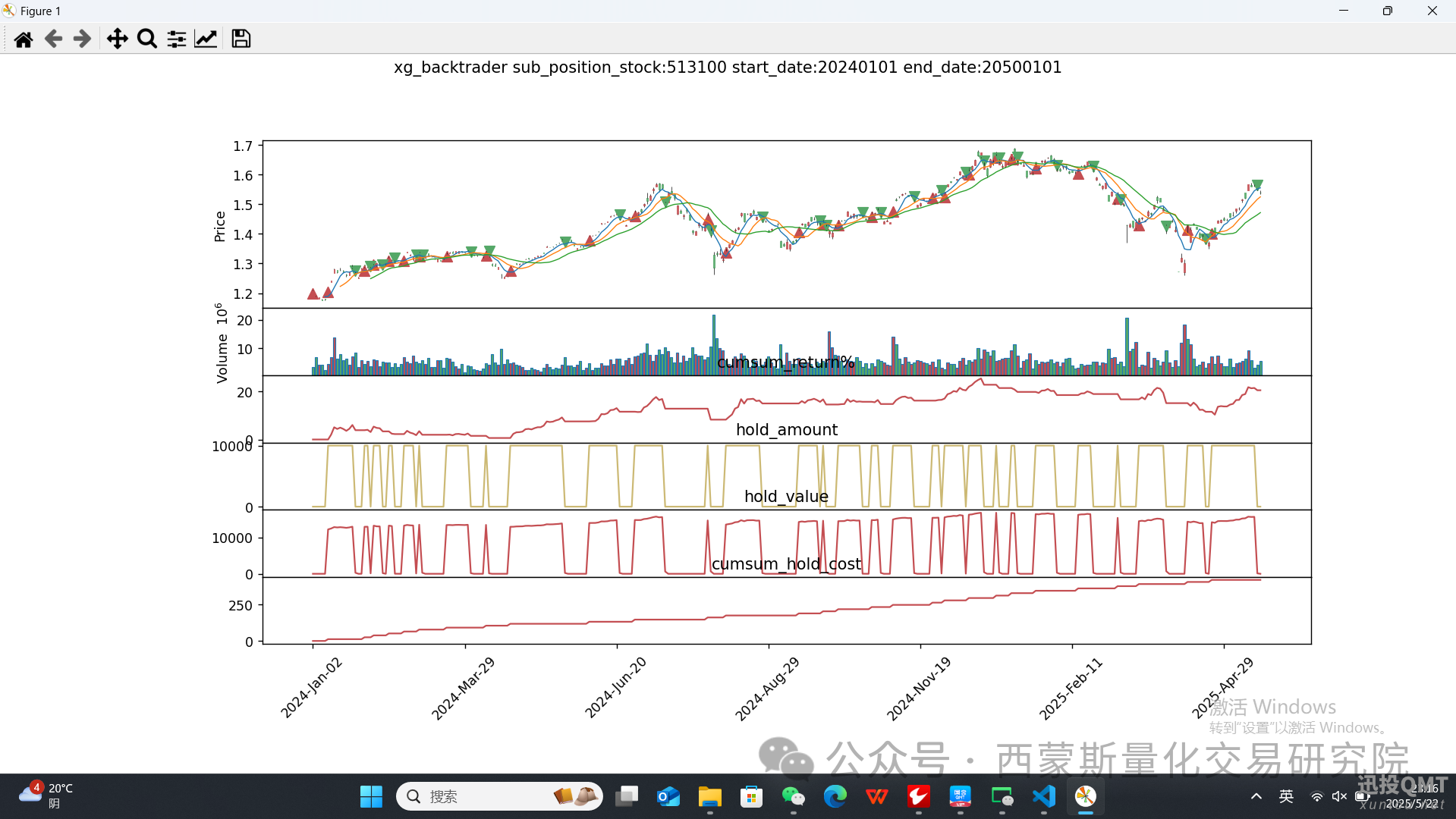
Task: Go back to previous view
Action: 53,39
